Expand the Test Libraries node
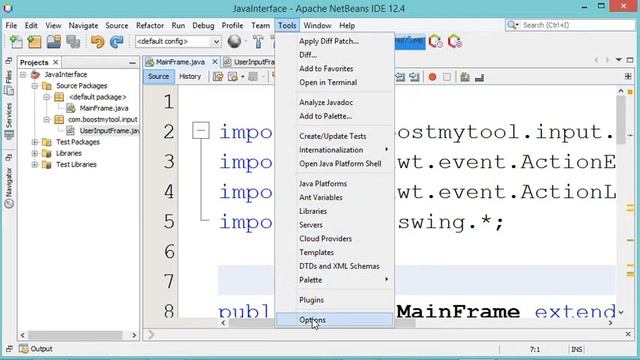Screen dimensions: 640x360 tap(35, 164)
